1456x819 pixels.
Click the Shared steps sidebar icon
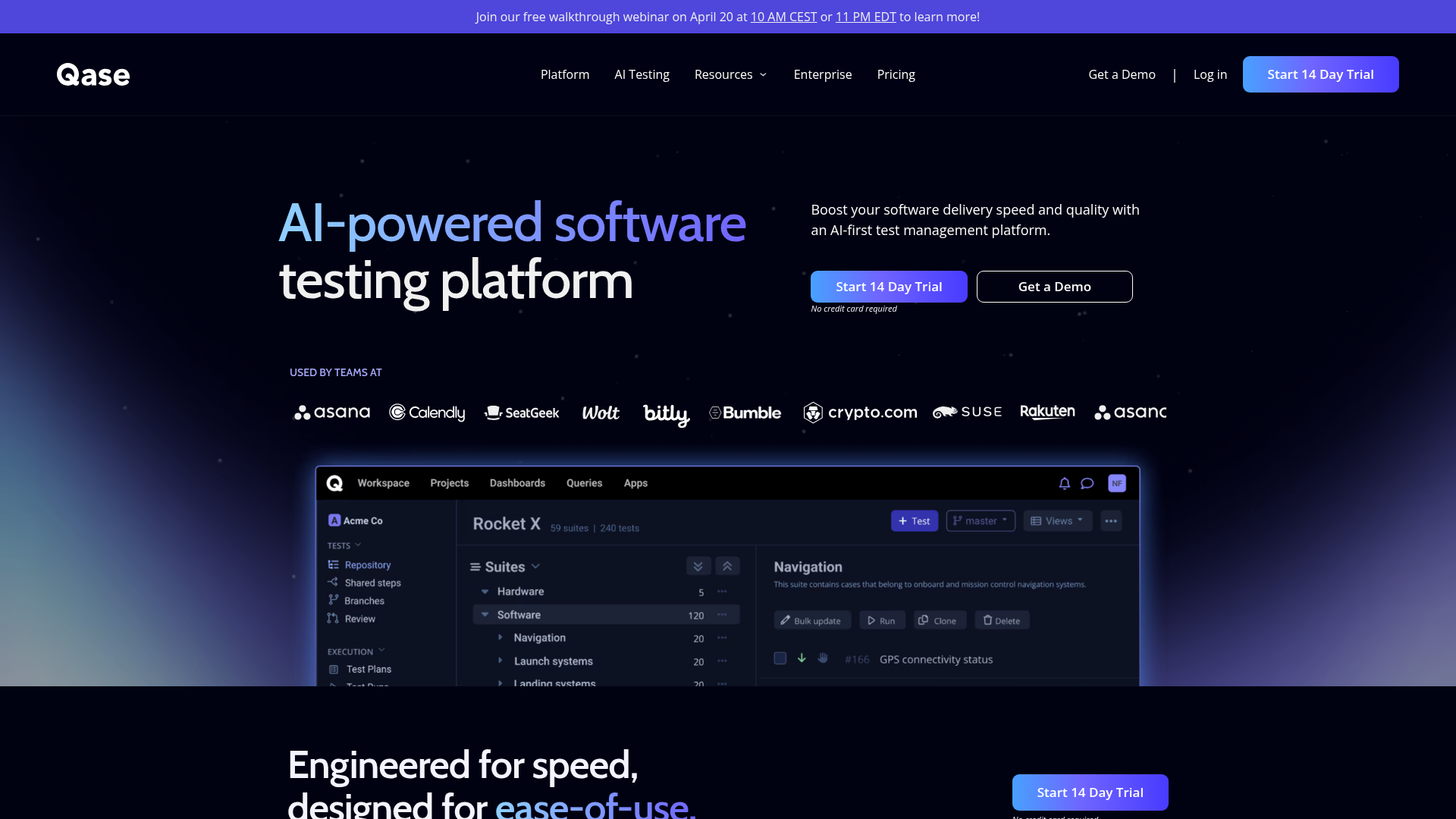[x=333, y=582]
